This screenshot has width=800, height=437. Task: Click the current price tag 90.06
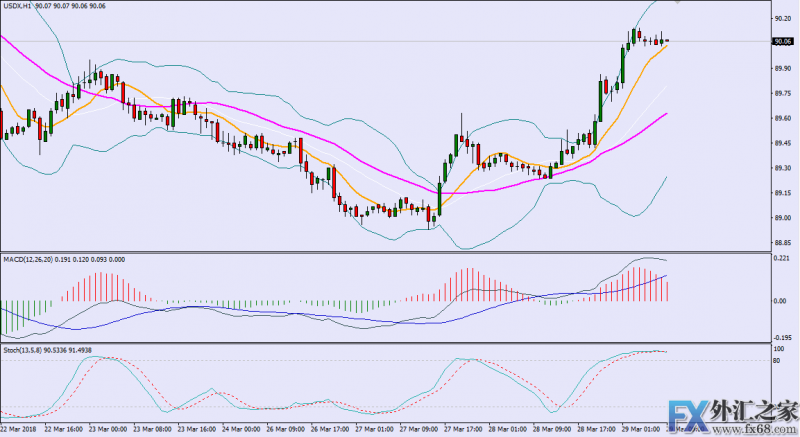(x=783, y=41)
